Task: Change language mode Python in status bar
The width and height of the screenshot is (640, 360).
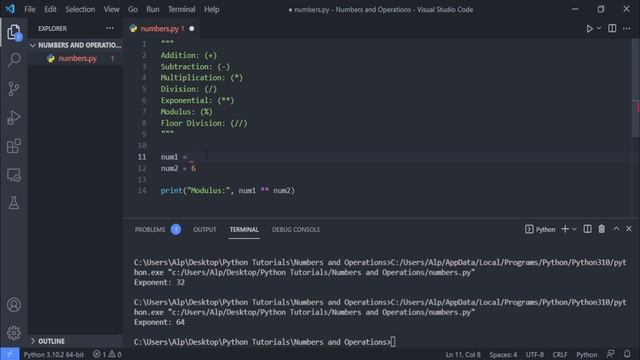Action: [587, 354]
